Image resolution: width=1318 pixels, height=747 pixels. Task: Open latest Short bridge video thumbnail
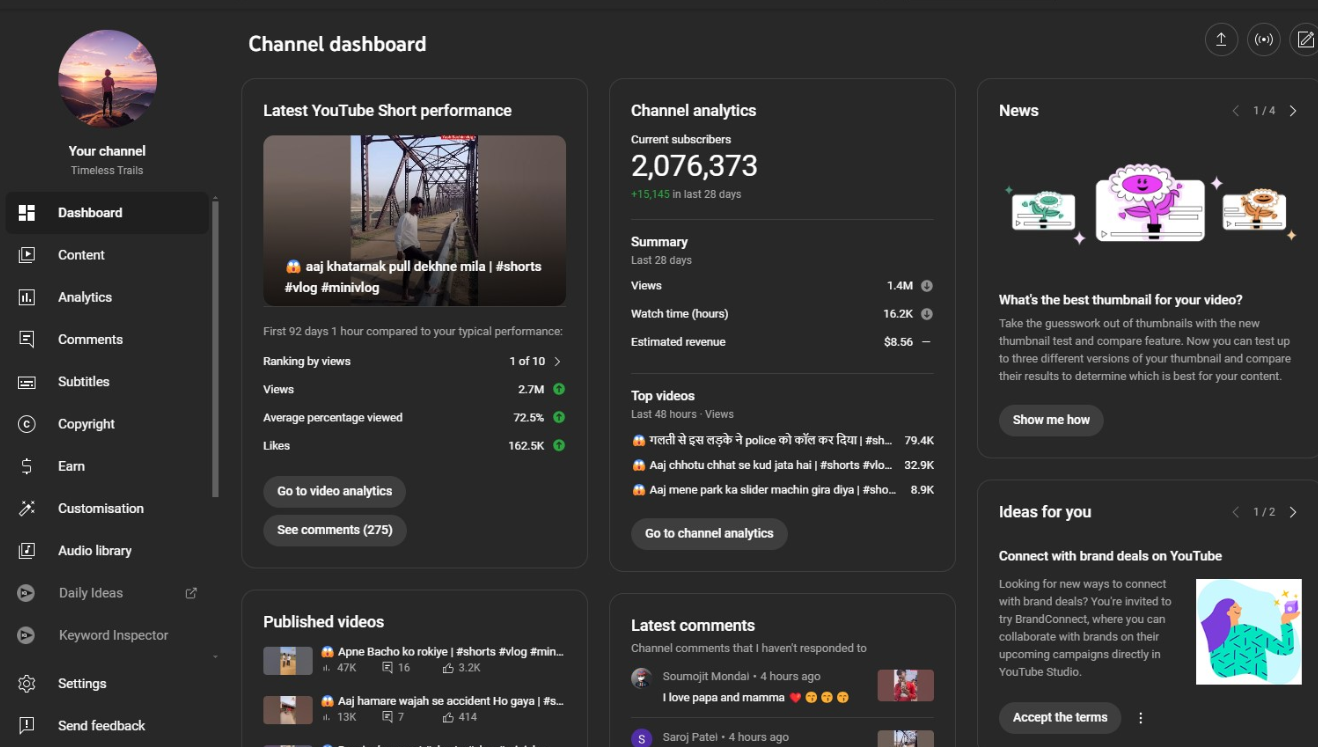point(414,220)
